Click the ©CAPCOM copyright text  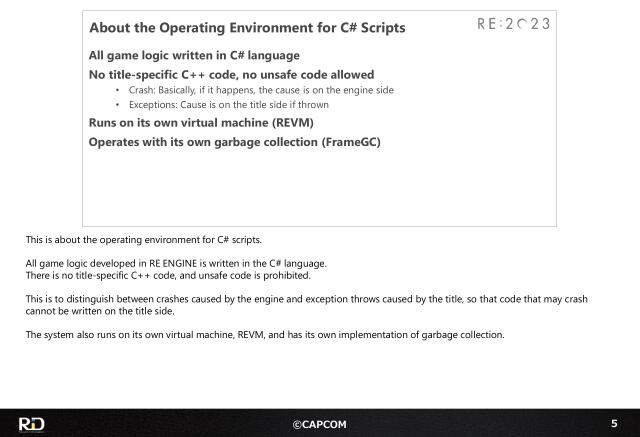click(x=319, y=424)
